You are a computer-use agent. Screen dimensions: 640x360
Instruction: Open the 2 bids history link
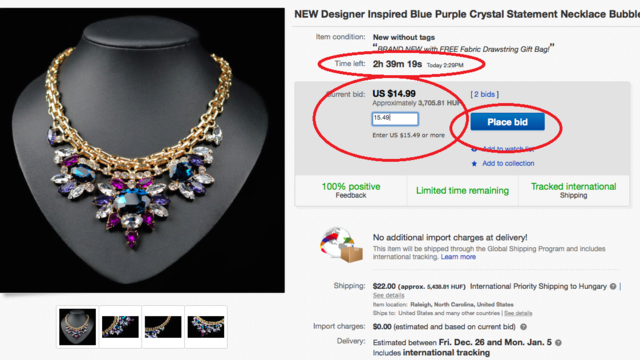click(484, 94)
